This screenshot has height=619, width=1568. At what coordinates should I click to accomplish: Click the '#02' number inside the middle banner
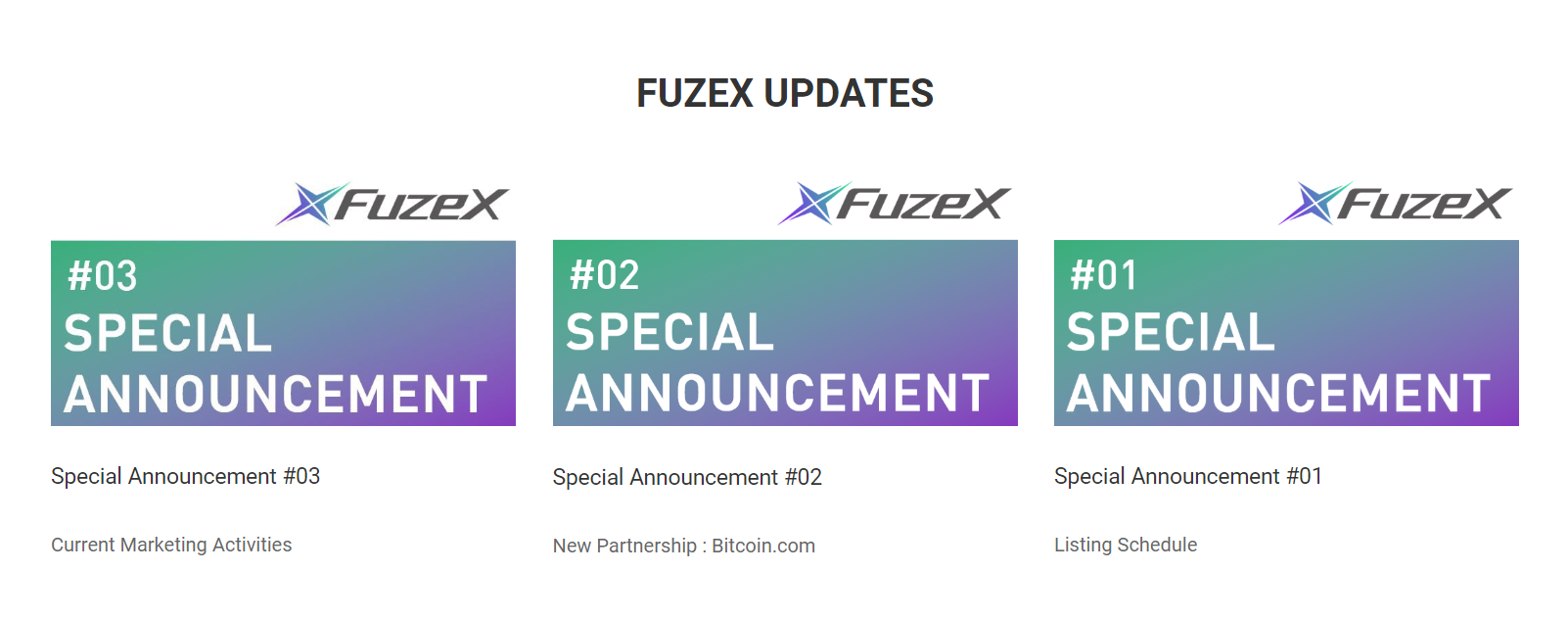[x=605, y=275]
